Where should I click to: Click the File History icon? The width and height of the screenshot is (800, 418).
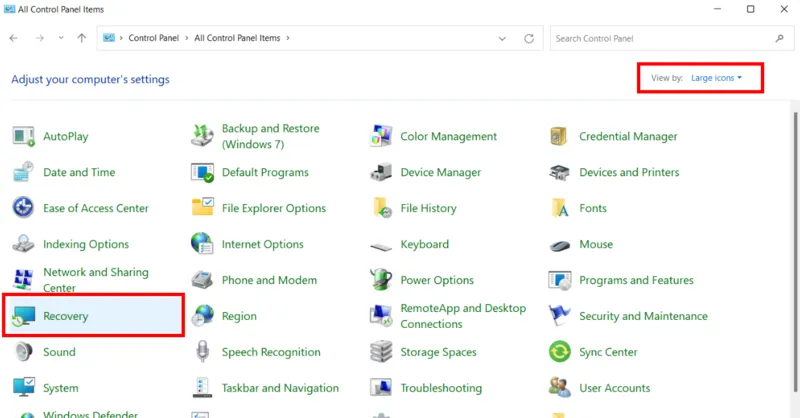pos(381,208)
